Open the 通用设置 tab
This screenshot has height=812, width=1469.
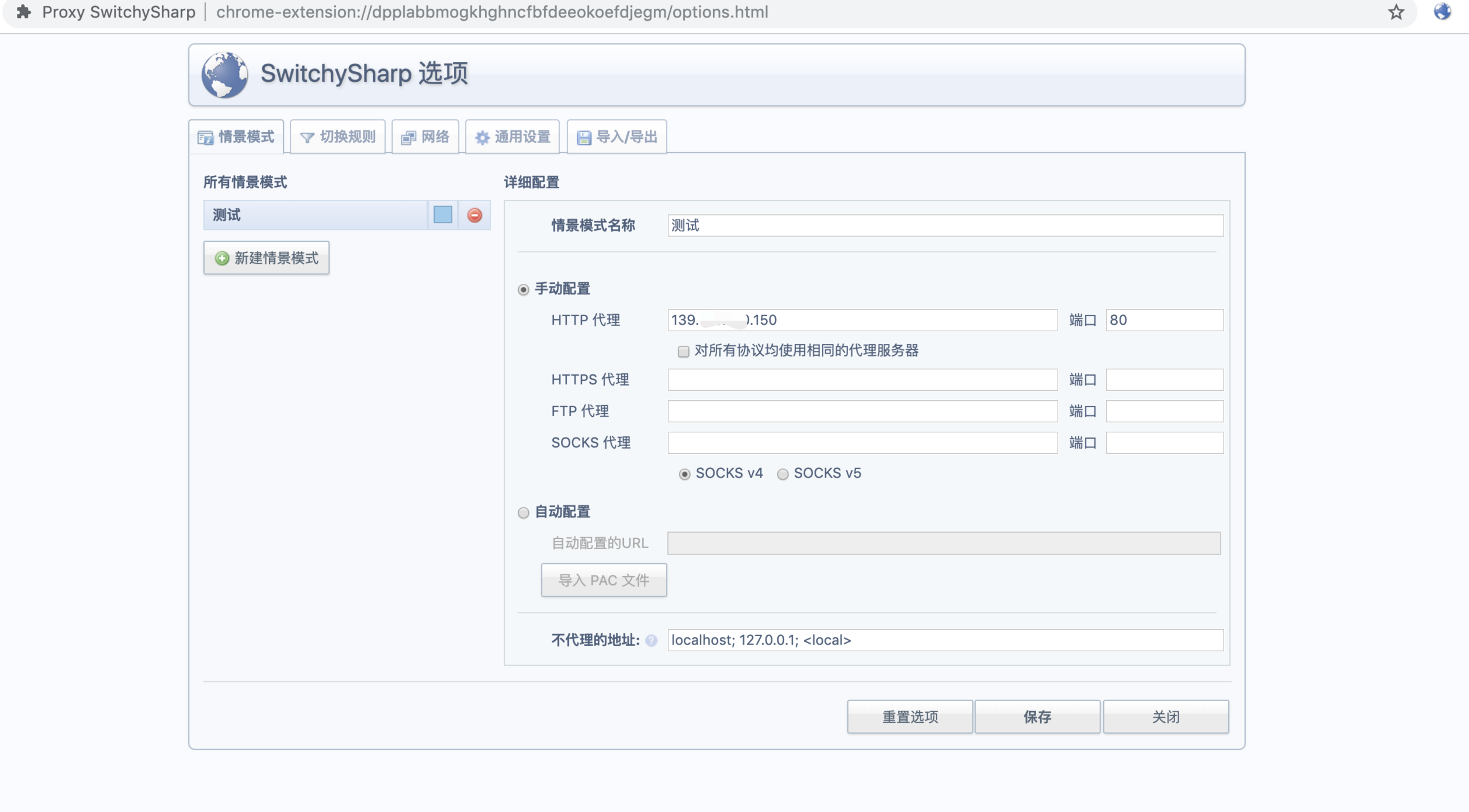point(512,137)
